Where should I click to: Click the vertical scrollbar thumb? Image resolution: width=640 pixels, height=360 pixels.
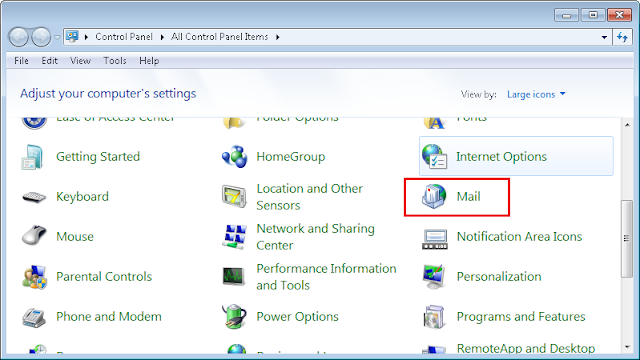[627, 238]
